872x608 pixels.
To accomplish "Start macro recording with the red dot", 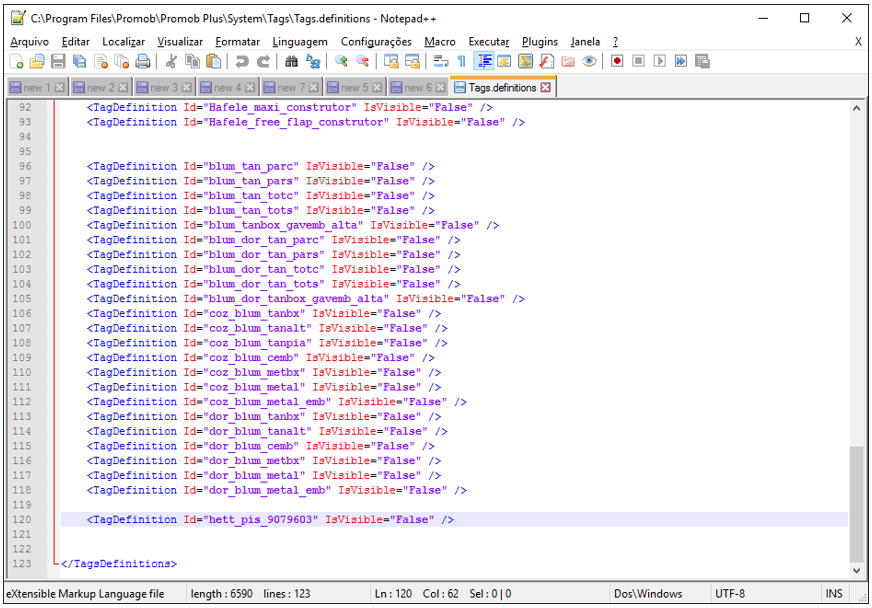I will point(617,61).
